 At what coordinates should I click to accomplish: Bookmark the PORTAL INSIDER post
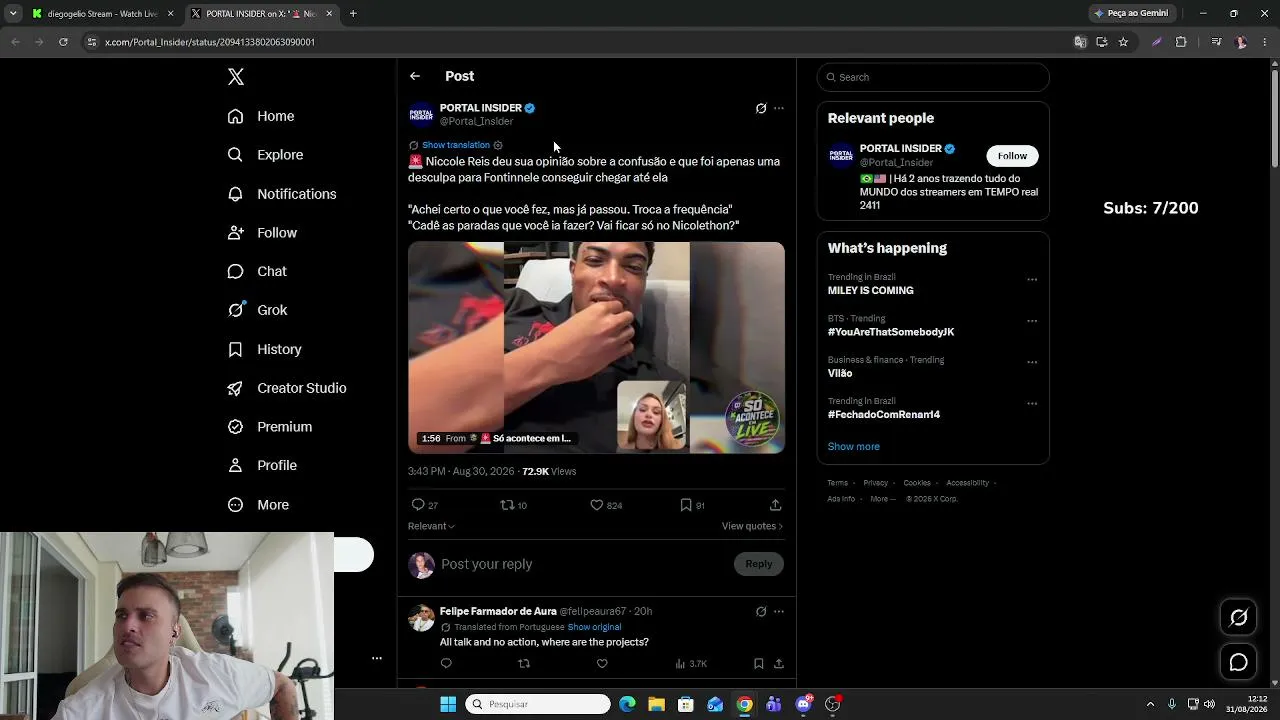pyautogui.click(x=686, y=505)
